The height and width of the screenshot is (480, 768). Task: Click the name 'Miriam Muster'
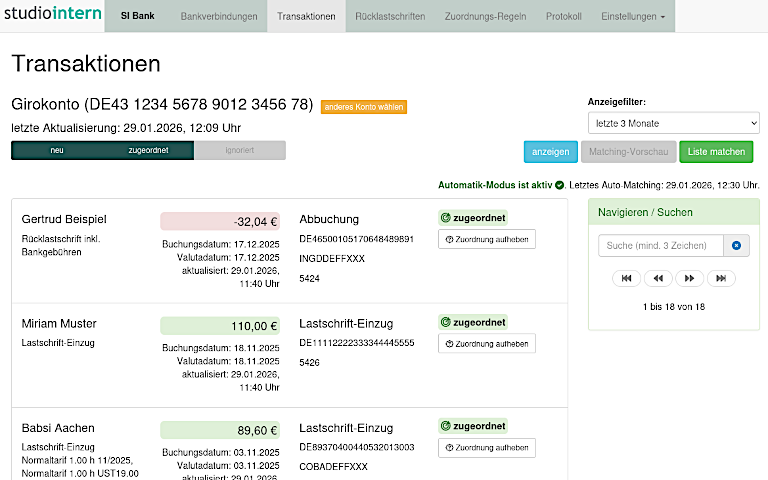coord(59,323)
